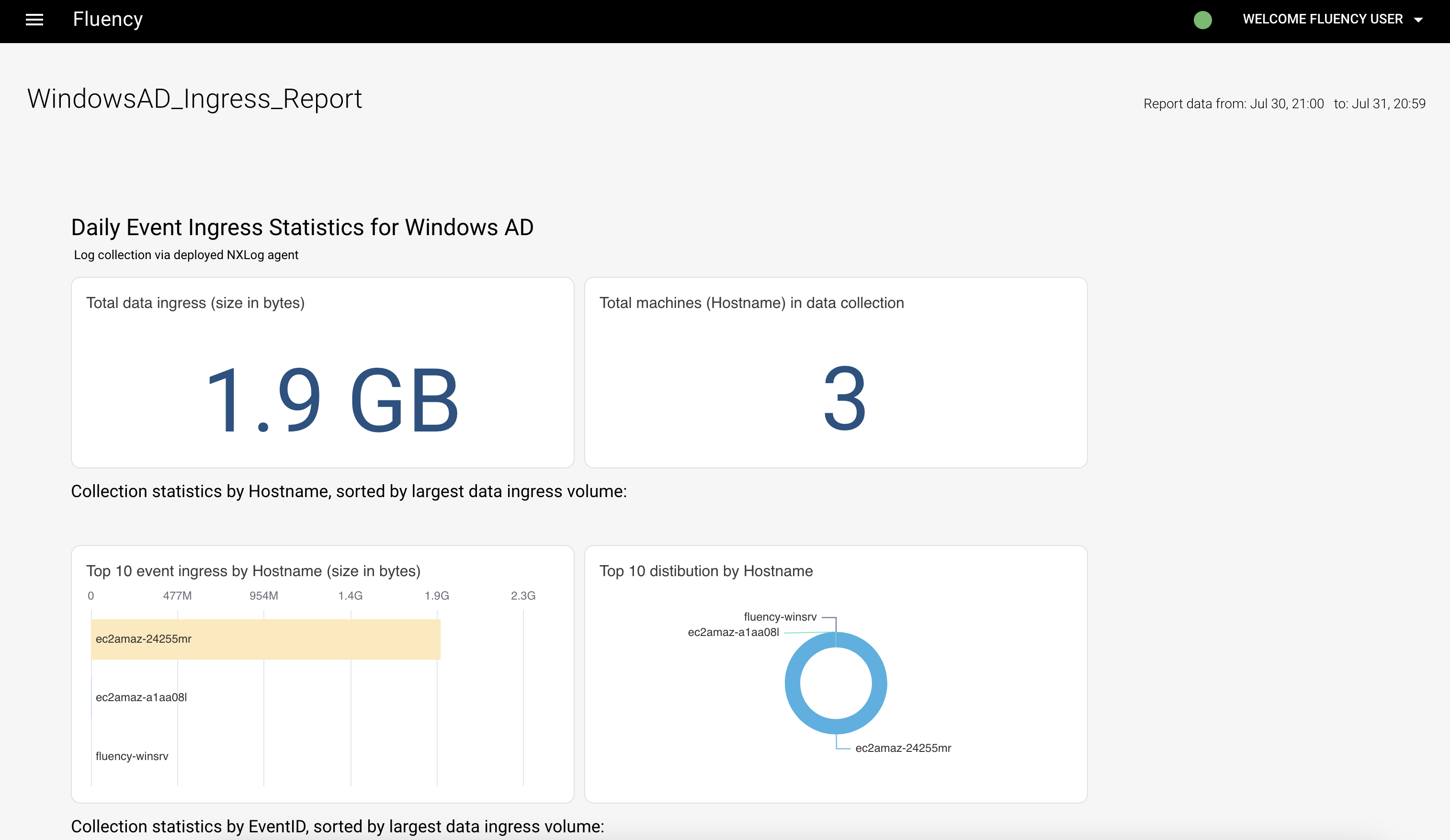Click the fluency-winsrv donut chart label
The image size is (1450, 840).
point(780,617)
